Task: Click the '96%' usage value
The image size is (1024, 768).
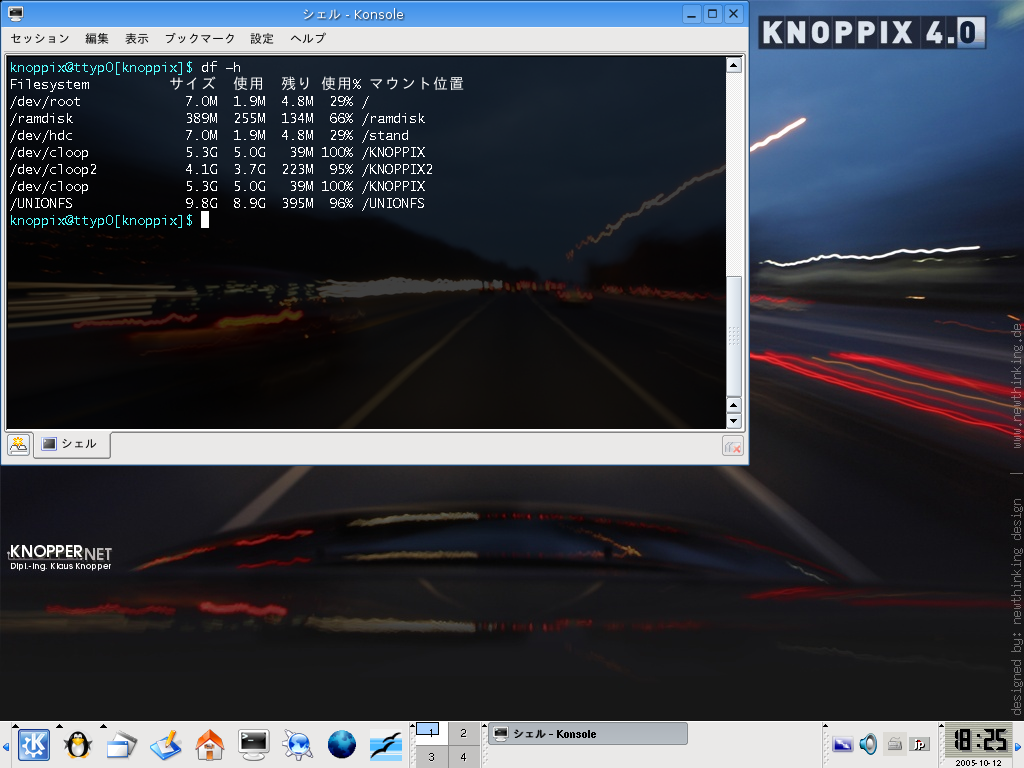Action: click(x=341, y=203)
